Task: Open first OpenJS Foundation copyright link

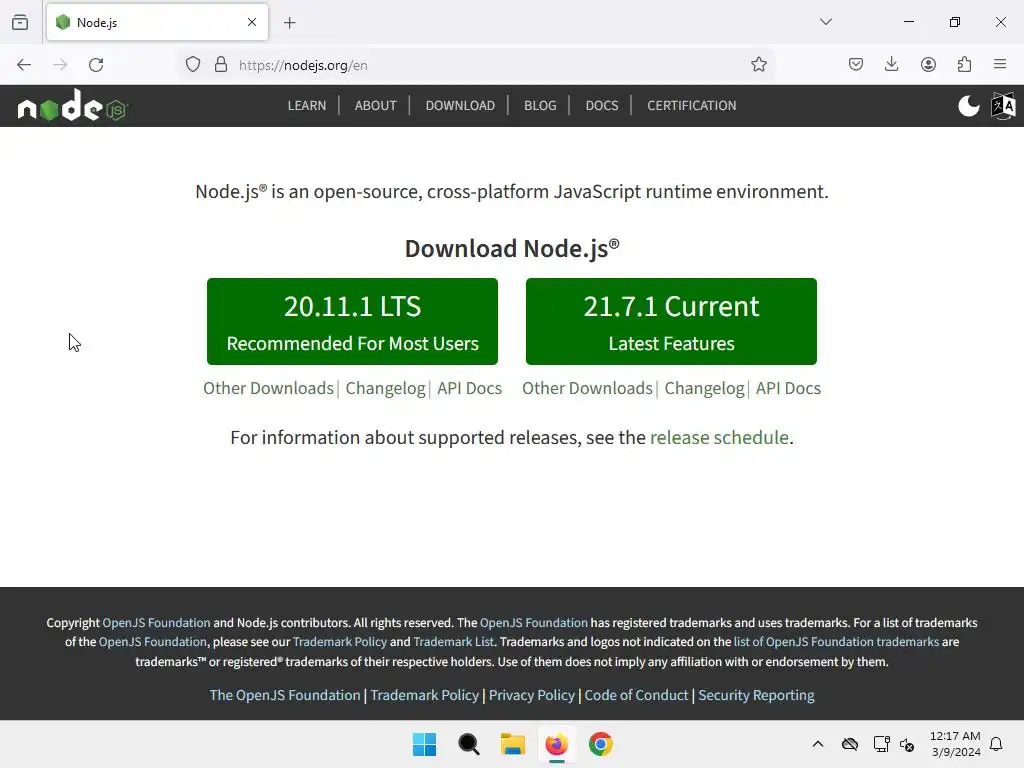Action: tap(156, 623)
